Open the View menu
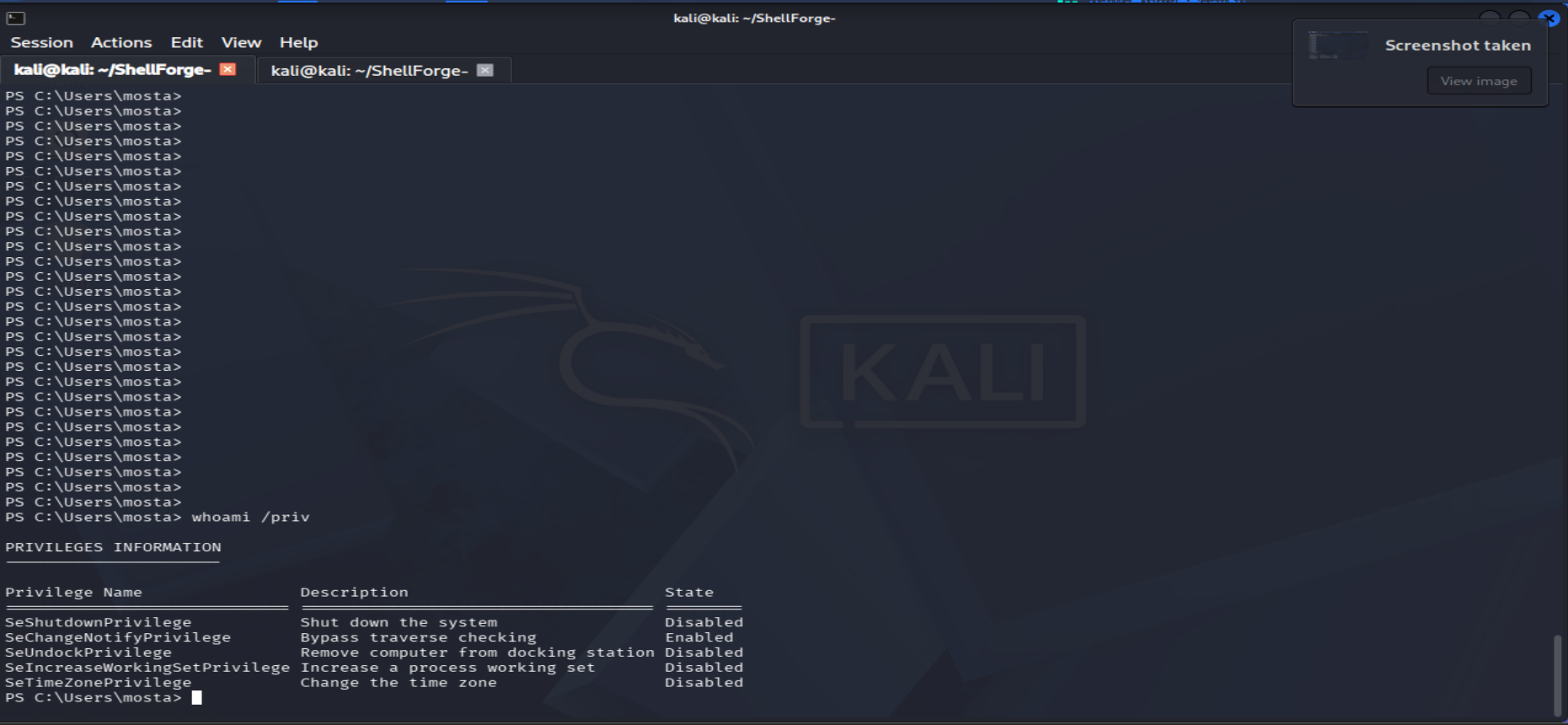The height and width of the screenshot is (725, 1568). pyautogui.click(x=241, y=42)
